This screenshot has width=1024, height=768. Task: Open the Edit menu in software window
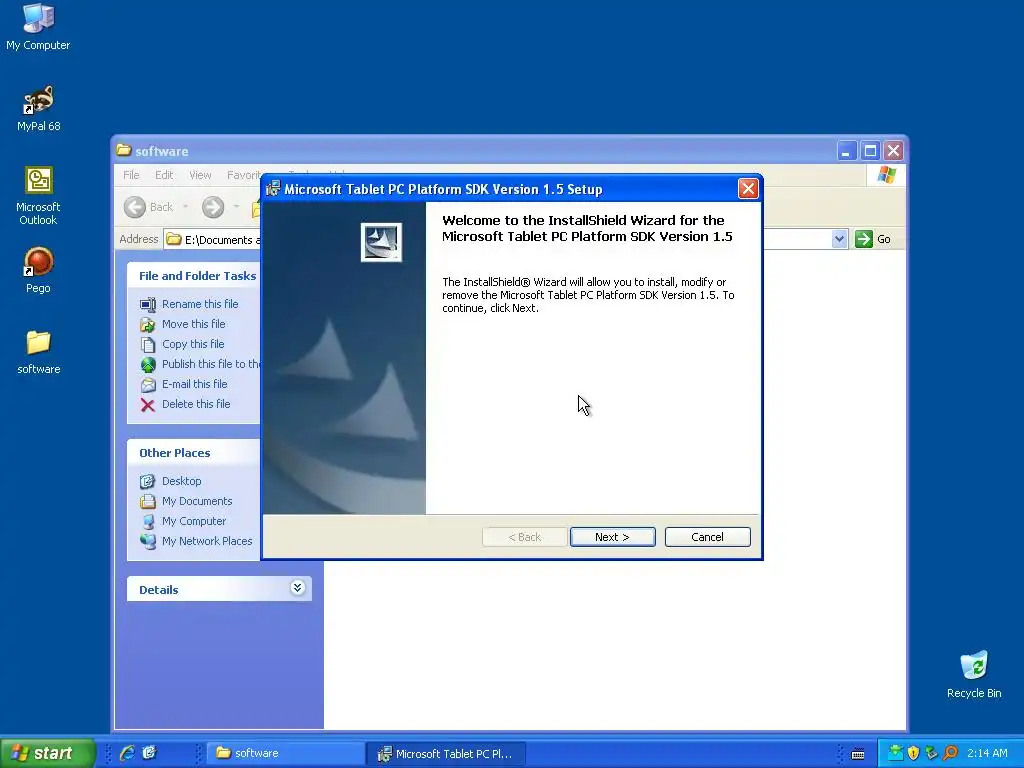point(164,175)
